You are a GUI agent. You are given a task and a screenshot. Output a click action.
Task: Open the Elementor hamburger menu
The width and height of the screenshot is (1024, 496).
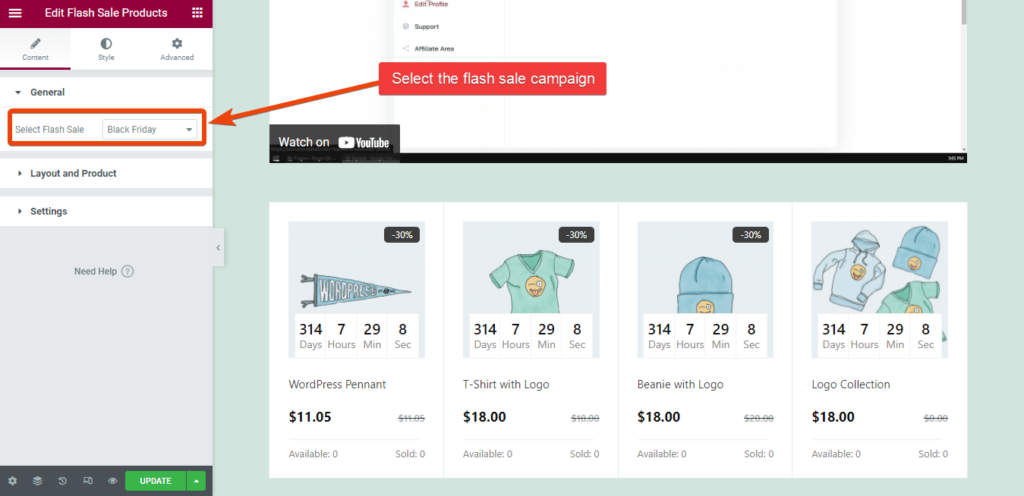14,13
